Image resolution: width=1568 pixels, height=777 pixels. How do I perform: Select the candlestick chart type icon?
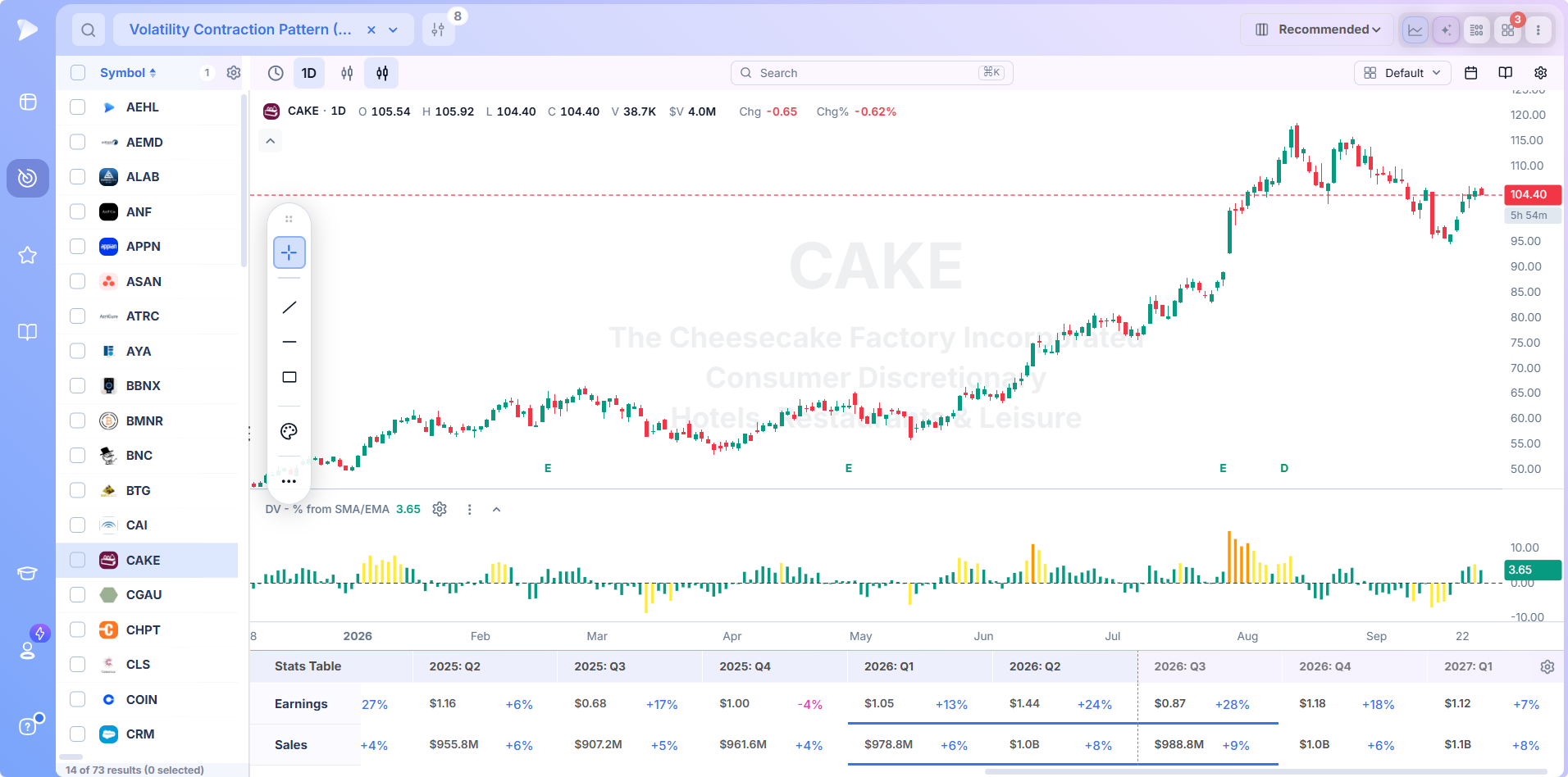(x=382, y=73)
